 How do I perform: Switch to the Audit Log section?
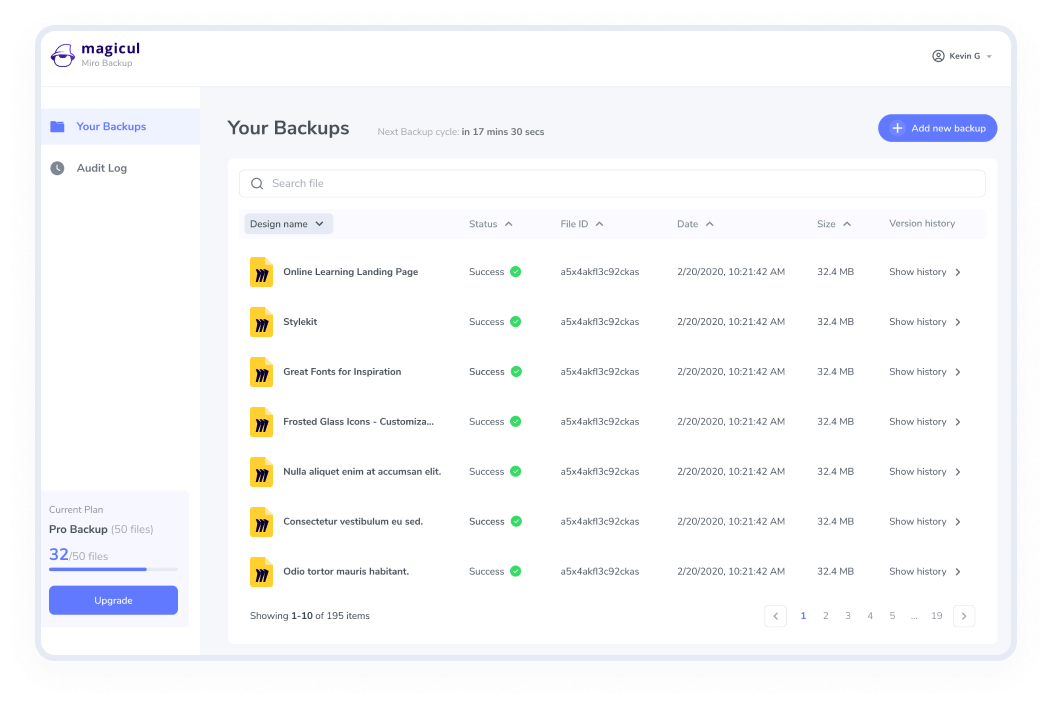[x=101, y=168]
